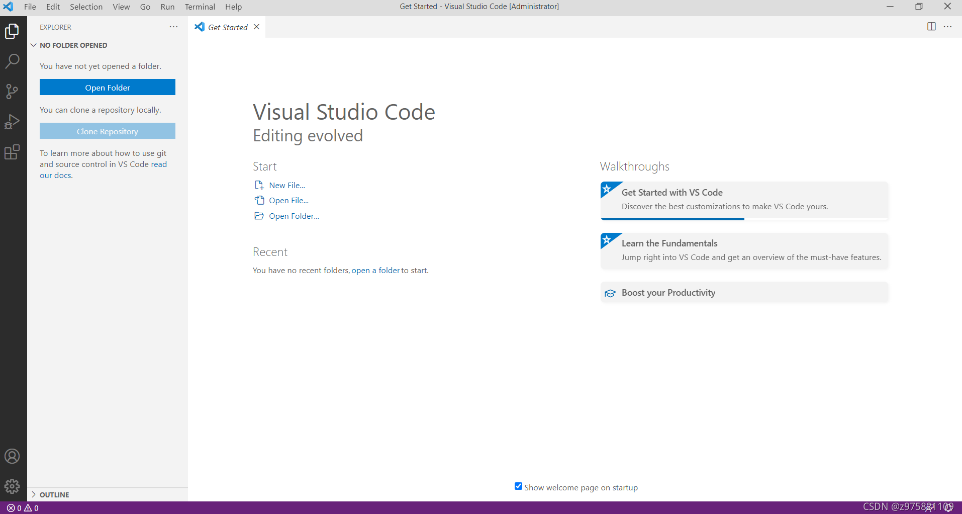The image size is (962, 514).
Task: Open Learn the Fundamentals walkthrough
Action: tap(744, 250)
